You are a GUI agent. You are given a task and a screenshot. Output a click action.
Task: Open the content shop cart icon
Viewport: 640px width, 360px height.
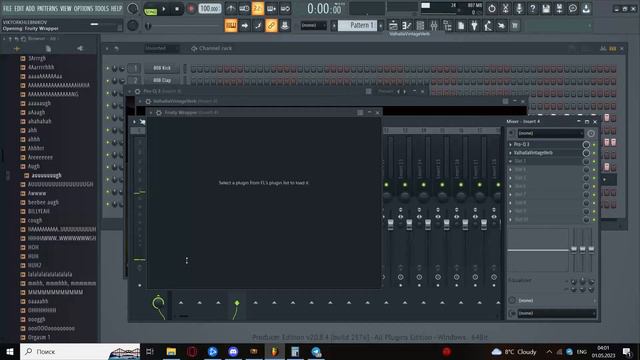click(x=515, y=26)
